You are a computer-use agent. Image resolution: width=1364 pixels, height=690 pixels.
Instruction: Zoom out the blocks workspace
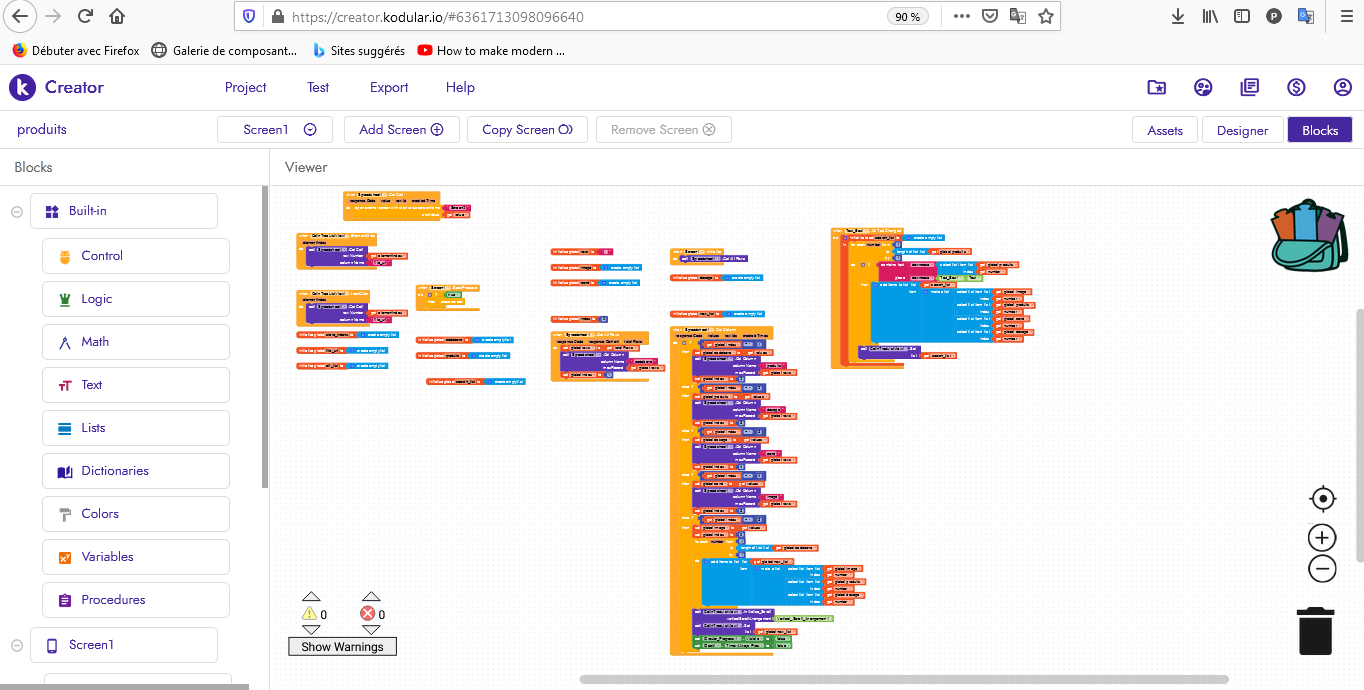click(1322, 569)
